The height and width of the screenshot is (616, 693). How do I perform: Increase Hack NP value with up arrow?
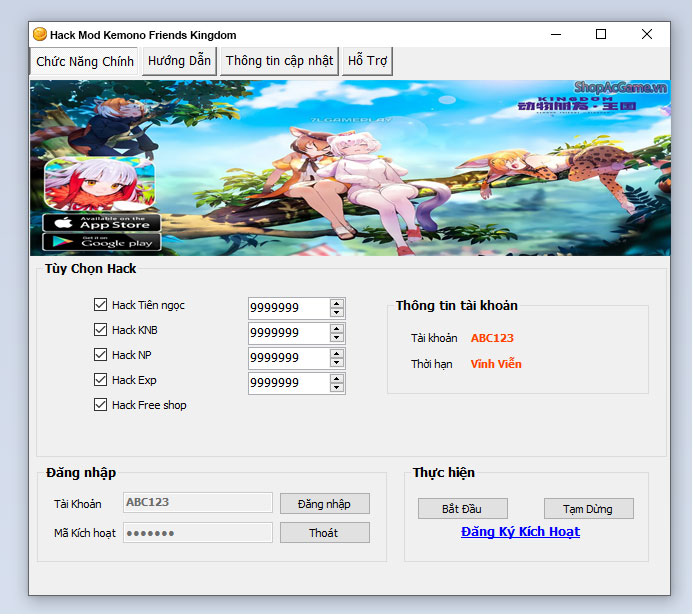click(337, 353)
